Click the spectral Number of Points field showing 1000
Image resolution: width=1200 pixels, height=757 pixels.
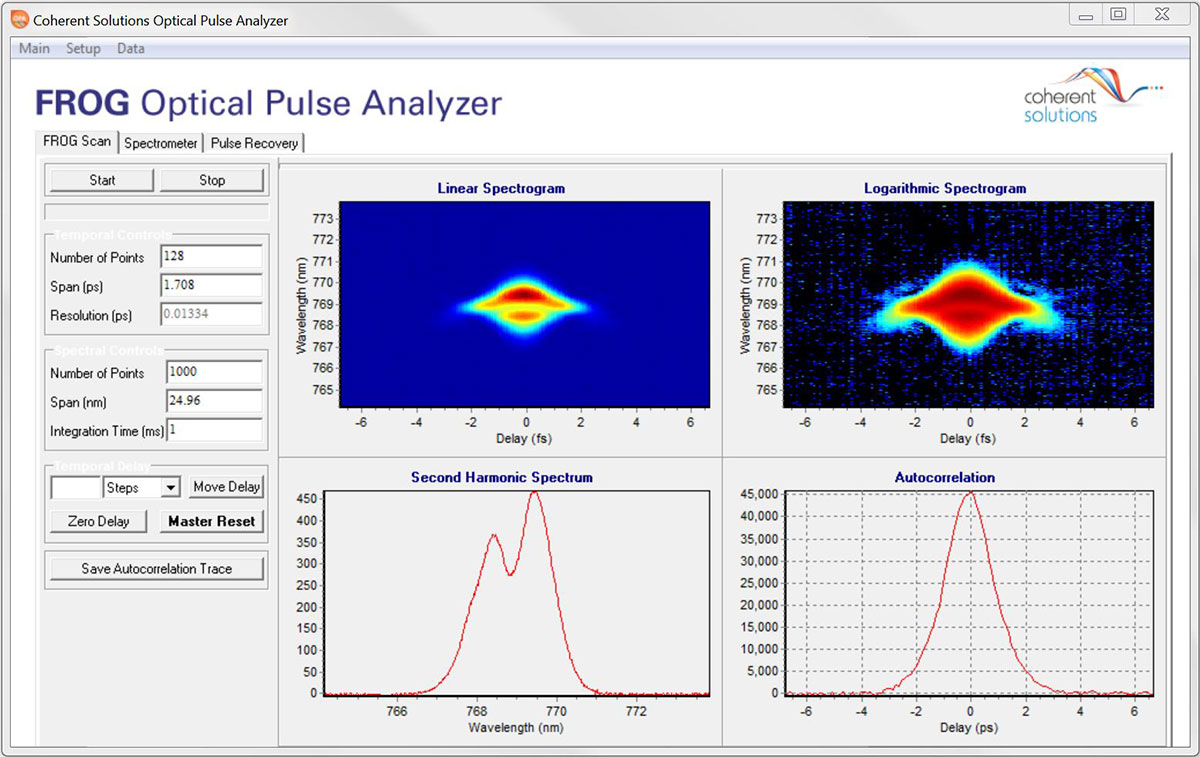click(215, 372)
